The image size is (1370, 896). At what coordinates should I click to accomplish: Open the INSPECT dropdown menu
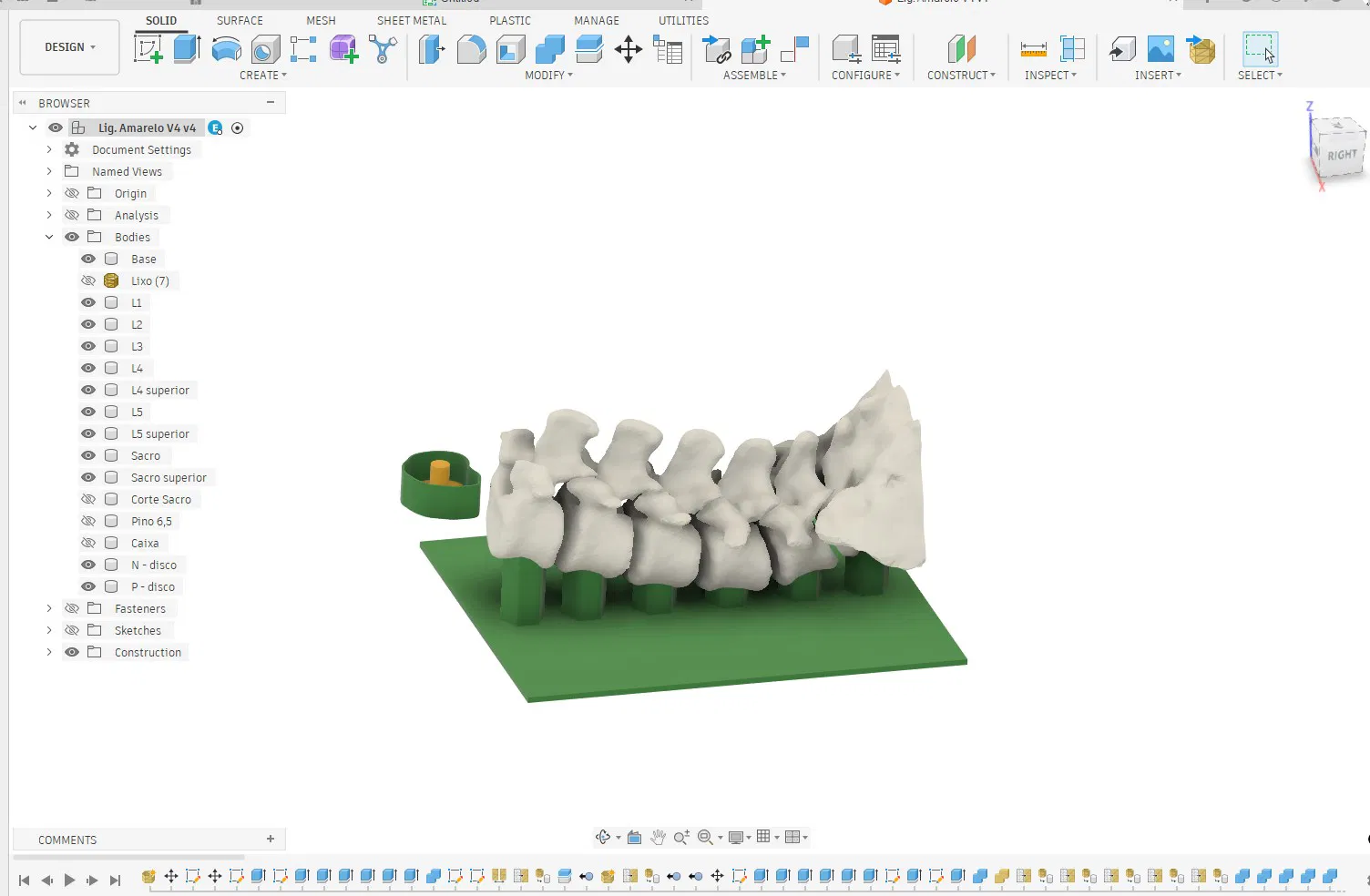(x=1051, y=76)
